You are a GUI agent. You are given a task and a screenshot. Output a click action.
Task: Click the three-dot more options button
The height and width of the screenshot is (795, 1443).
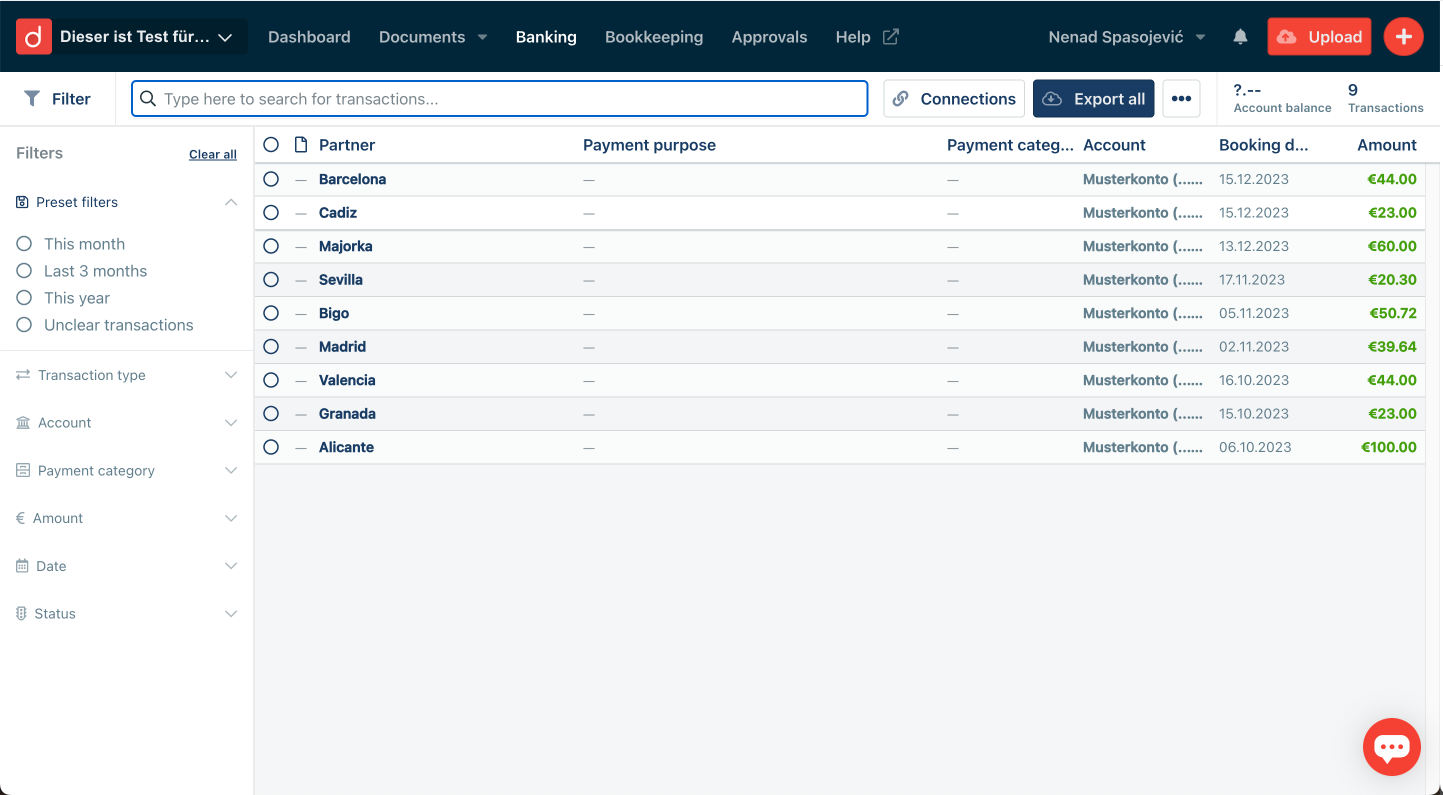pyautogui.click(x=1181, y=99)
